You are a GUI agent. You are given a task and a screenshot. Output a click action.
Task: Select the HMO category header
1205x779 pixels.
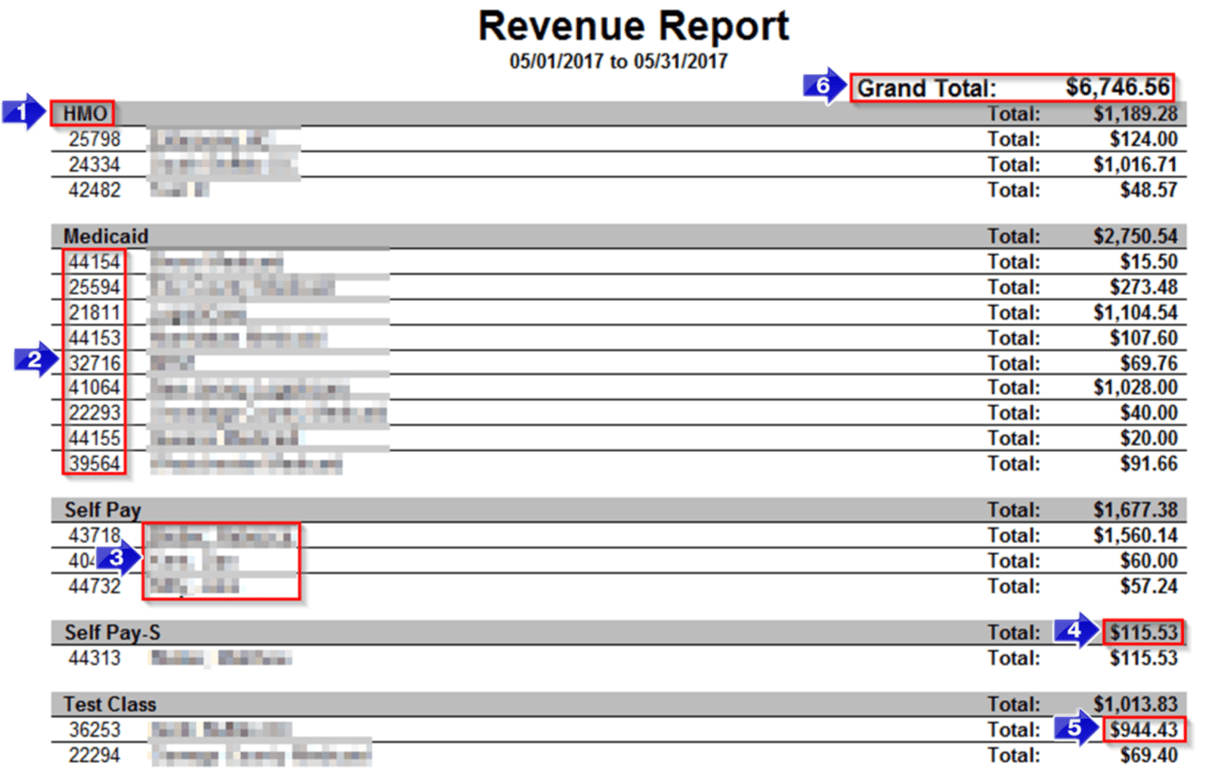click(81, 113)
